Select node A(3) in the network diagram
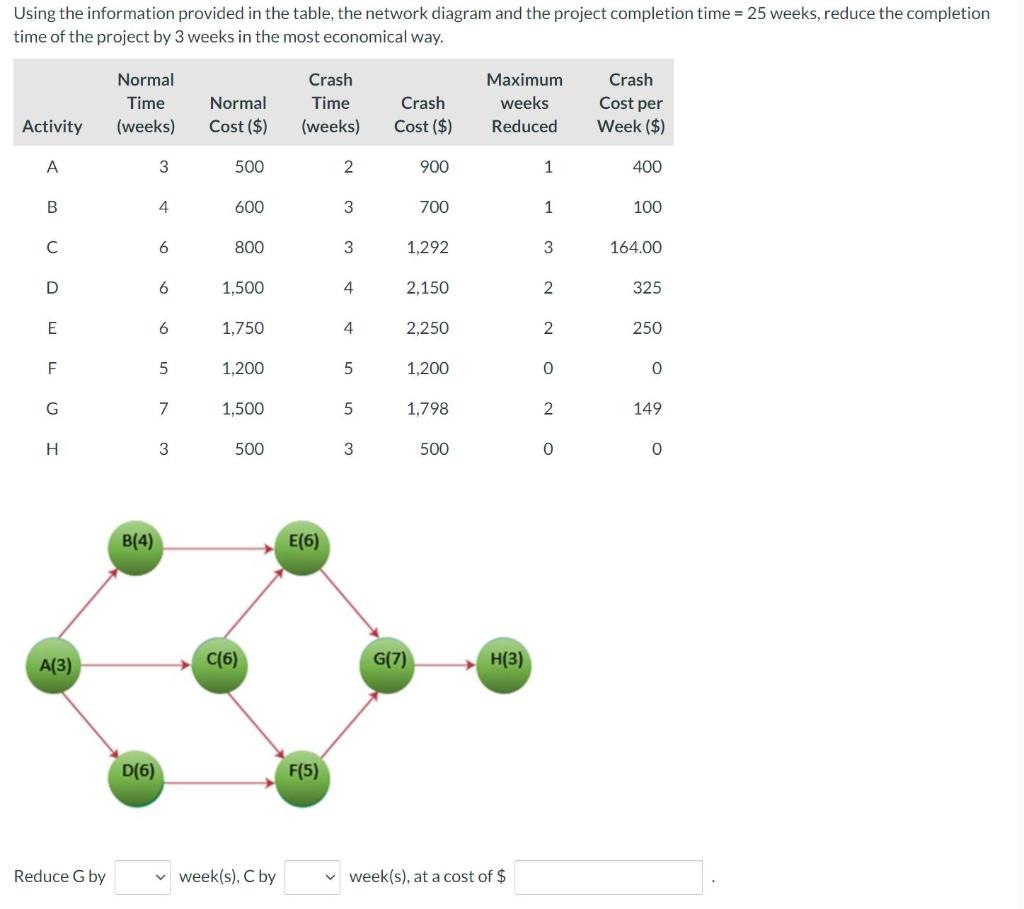 [55, 664]
